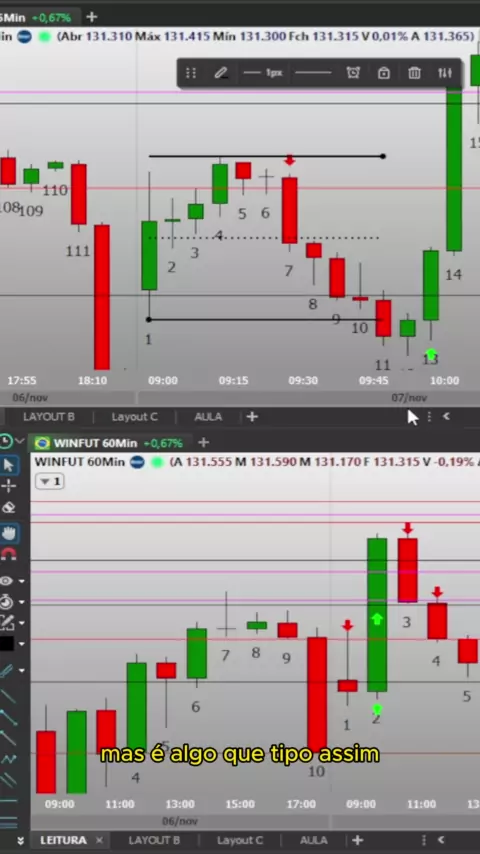Image resolution: width=480 pixels, height=854 pixels.
Task: Delete drawing with trash icon
Action: [415, 72]
